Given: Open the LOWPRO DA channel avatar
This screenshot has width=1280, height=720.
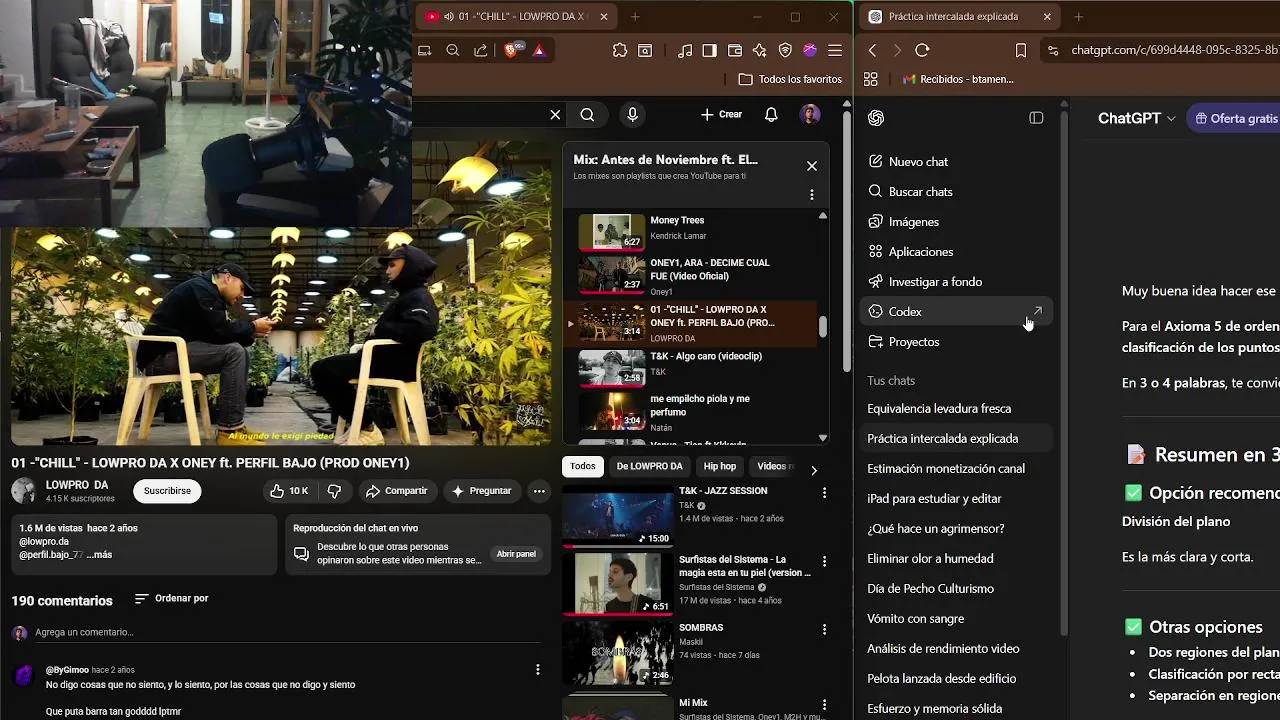Looking at the screenshot, I should click(23, 491).
